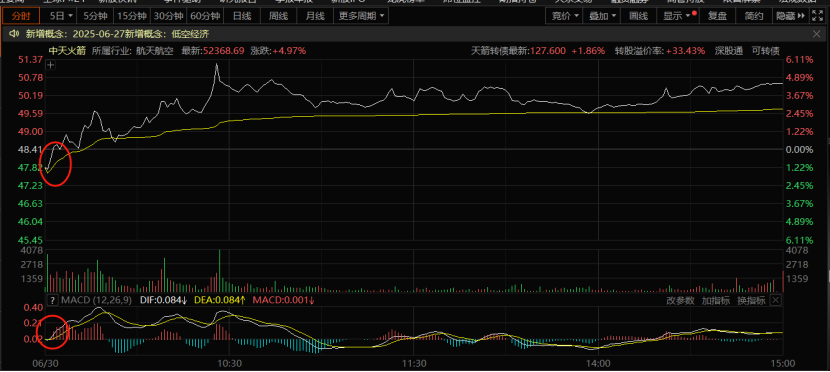Open the 显示 display dropdown

[676, 16]
